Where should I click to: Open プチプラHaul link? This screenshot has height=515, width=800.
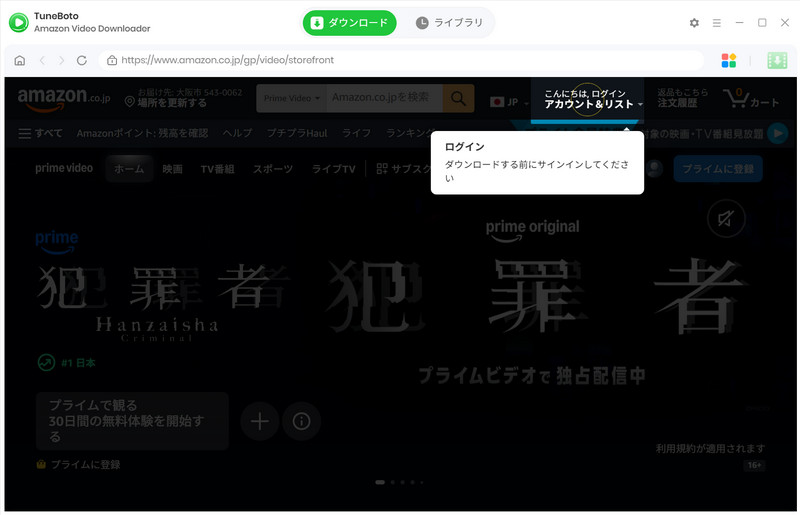(297, 134)
